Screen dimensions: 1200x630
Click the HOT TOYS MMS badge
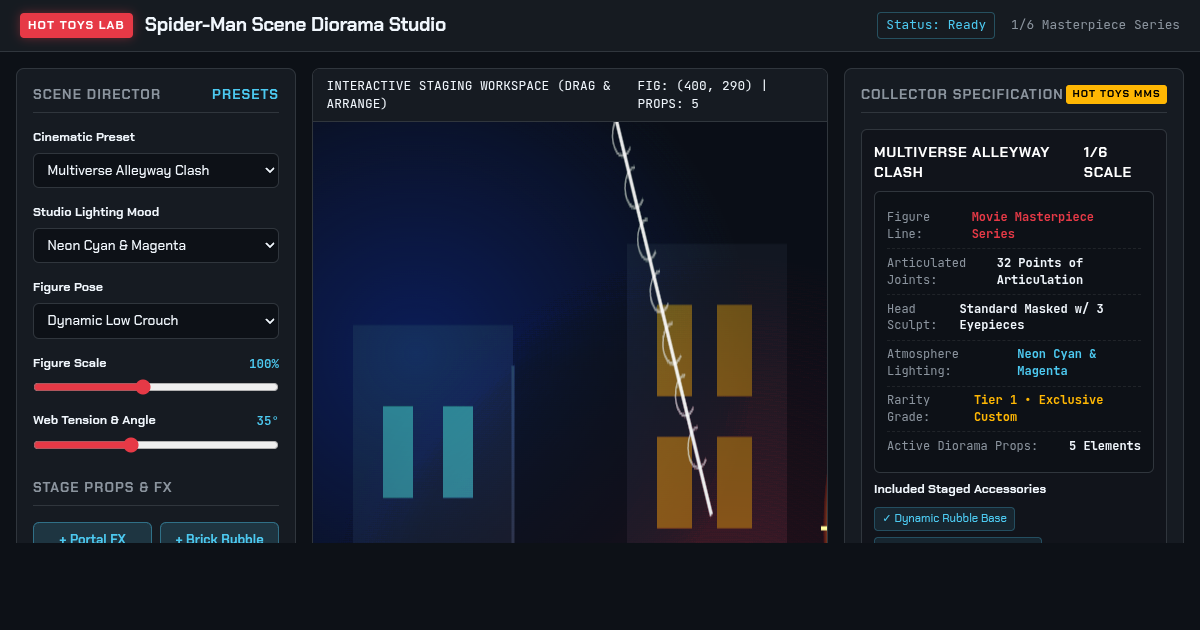click(x=1116, y=94)
